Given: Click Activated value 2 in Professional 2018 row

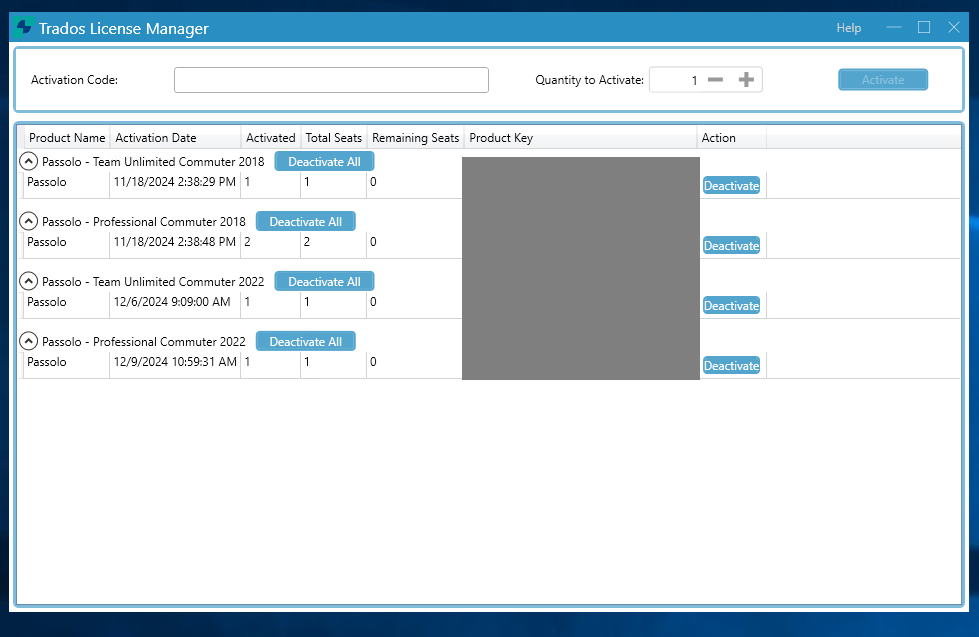Looking at the screenshot, I should tap(247, 242).
